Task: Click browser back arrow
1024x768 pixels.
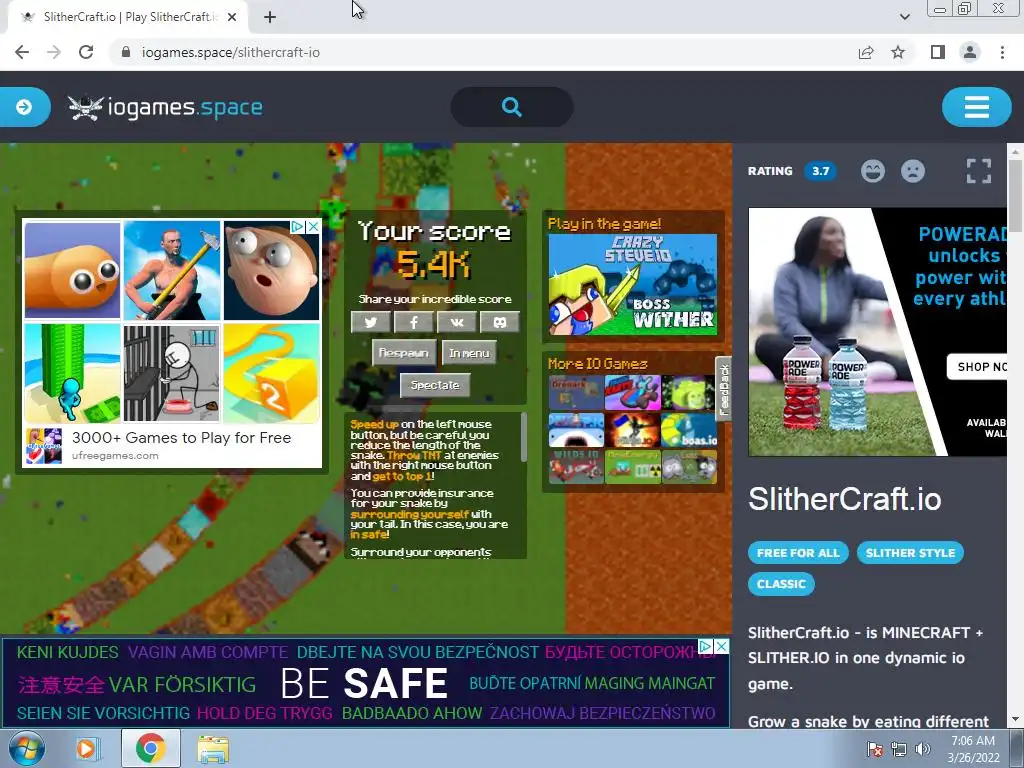Action: (x=22, y=52)
